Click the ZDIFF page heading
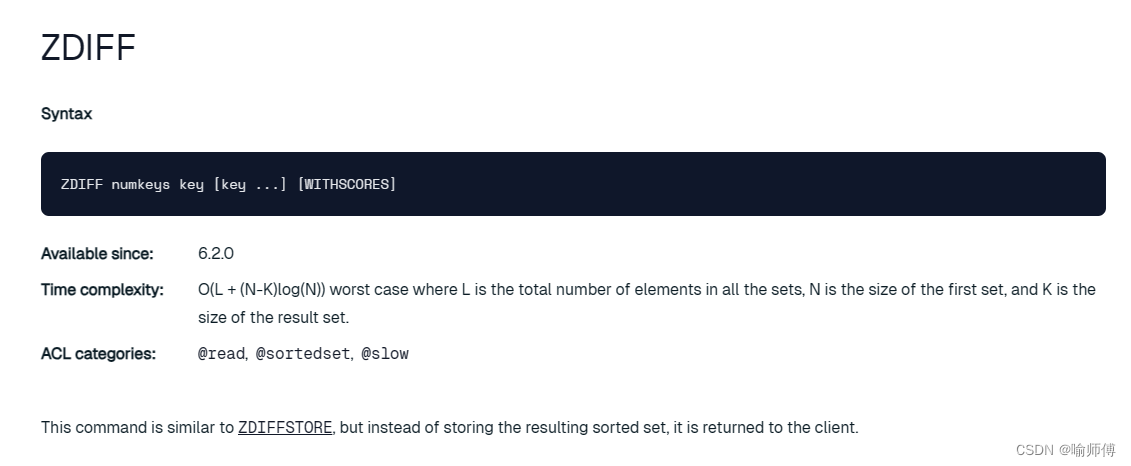Image resolution: width=1131 pixels, height=466 pixels. [88, 48]
